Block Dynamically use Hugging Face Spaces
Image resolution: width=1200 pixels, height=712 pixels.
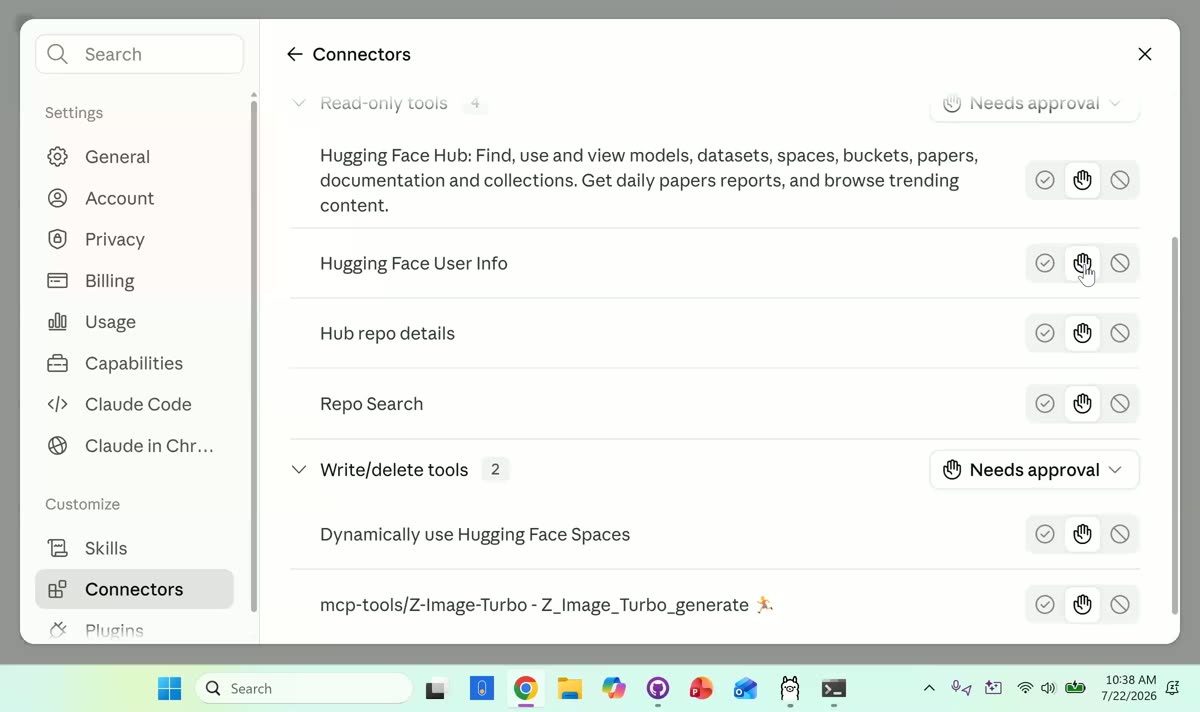(1120, 534)
